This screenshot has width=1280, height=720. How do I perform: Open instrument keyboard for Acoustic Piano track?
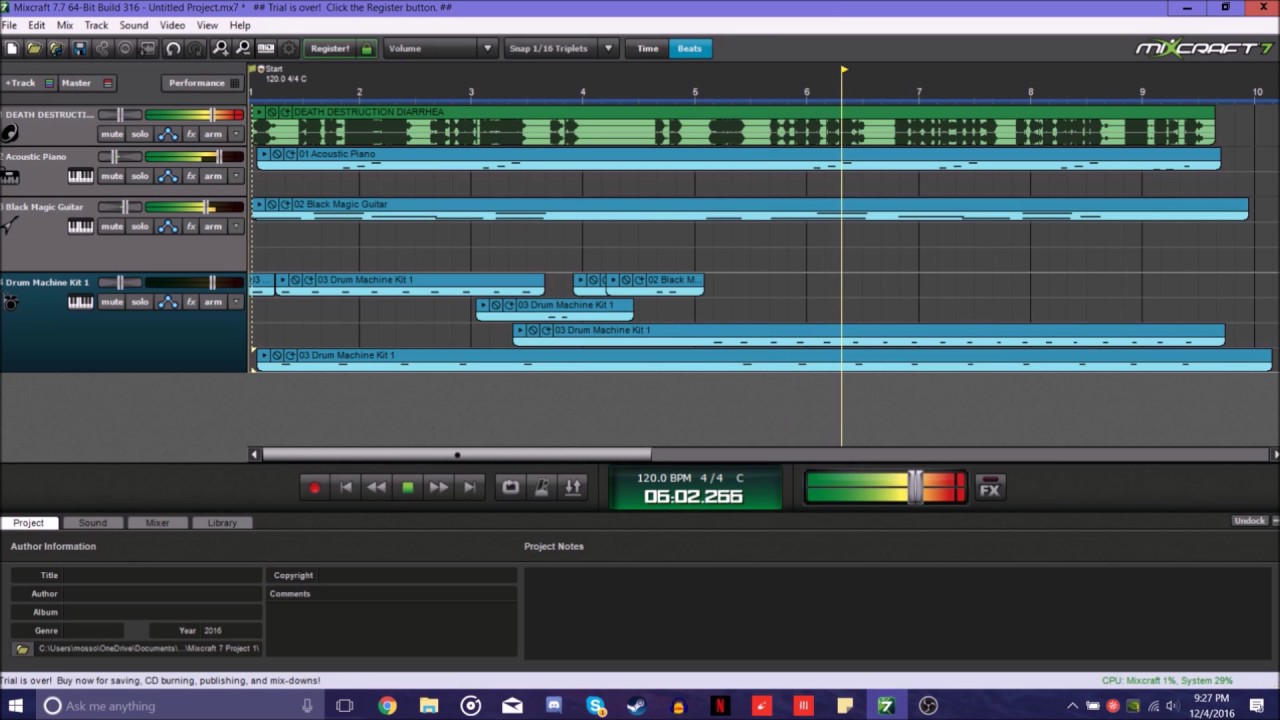coord(80,176)
